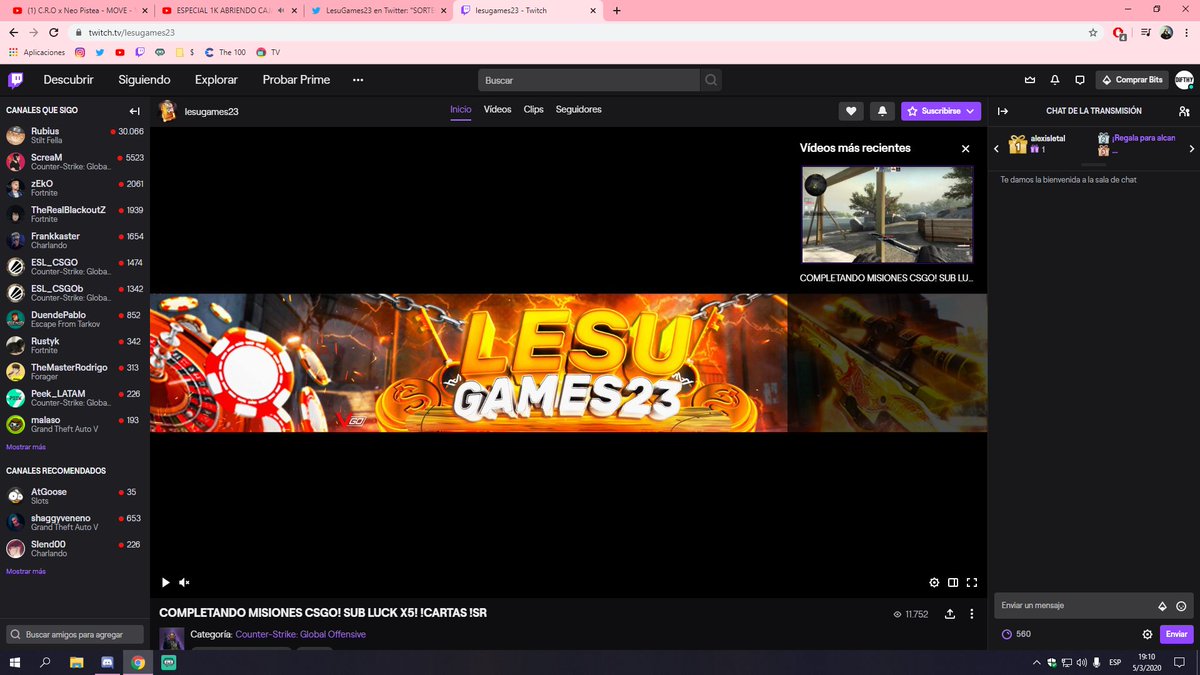1200x675 pixels.
Task: Open the notifications bell in top bar
Action: 1055,80
